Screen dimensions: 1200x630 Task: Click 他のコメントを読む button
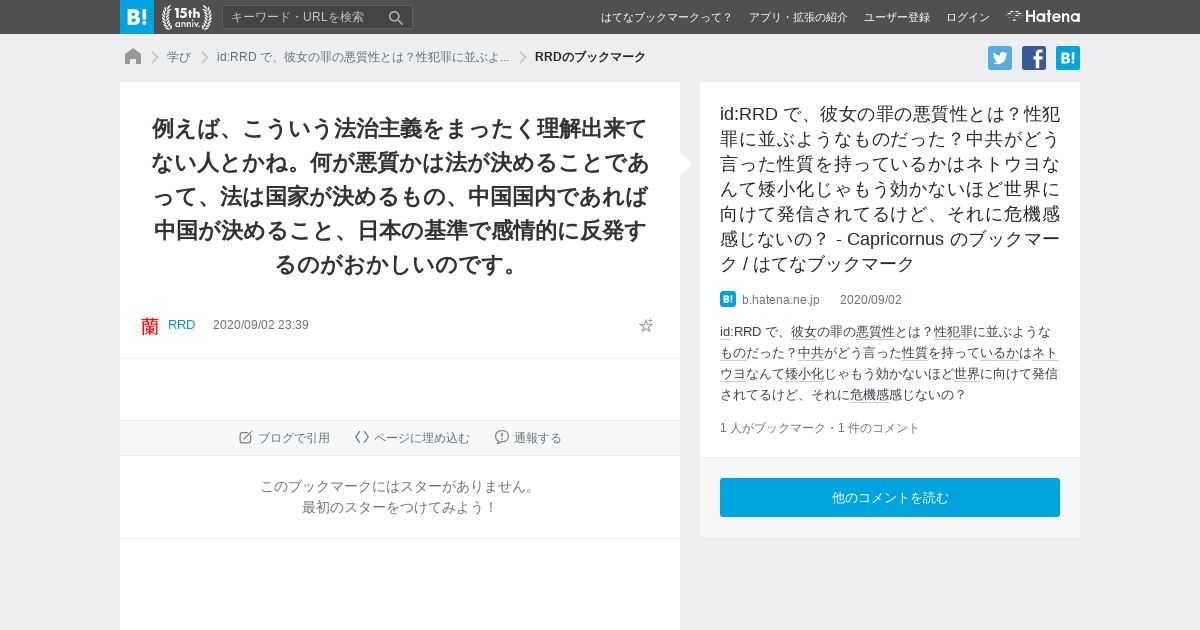[890, 497]
